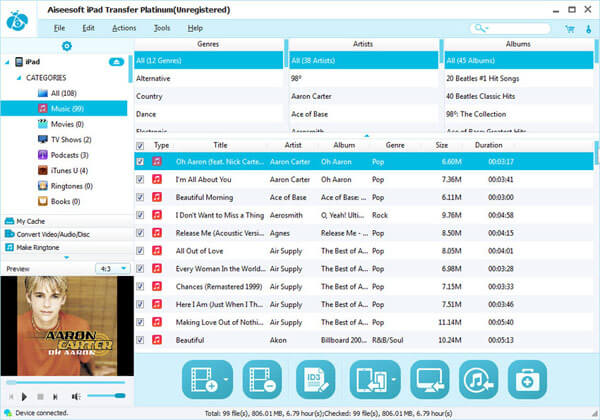600x420 pixels.
Task: Uncheck I'm All About You song
Action: click(140, 179)
